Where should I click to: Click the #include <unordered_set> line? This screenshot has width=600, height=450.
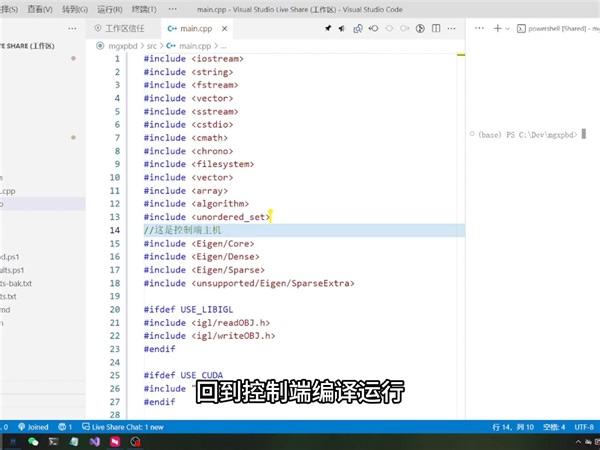(x=207, y=217)
